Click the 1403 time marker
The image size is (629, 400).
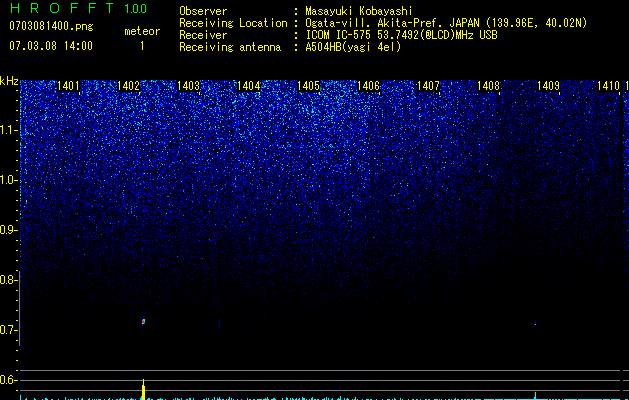coord(188,86)
